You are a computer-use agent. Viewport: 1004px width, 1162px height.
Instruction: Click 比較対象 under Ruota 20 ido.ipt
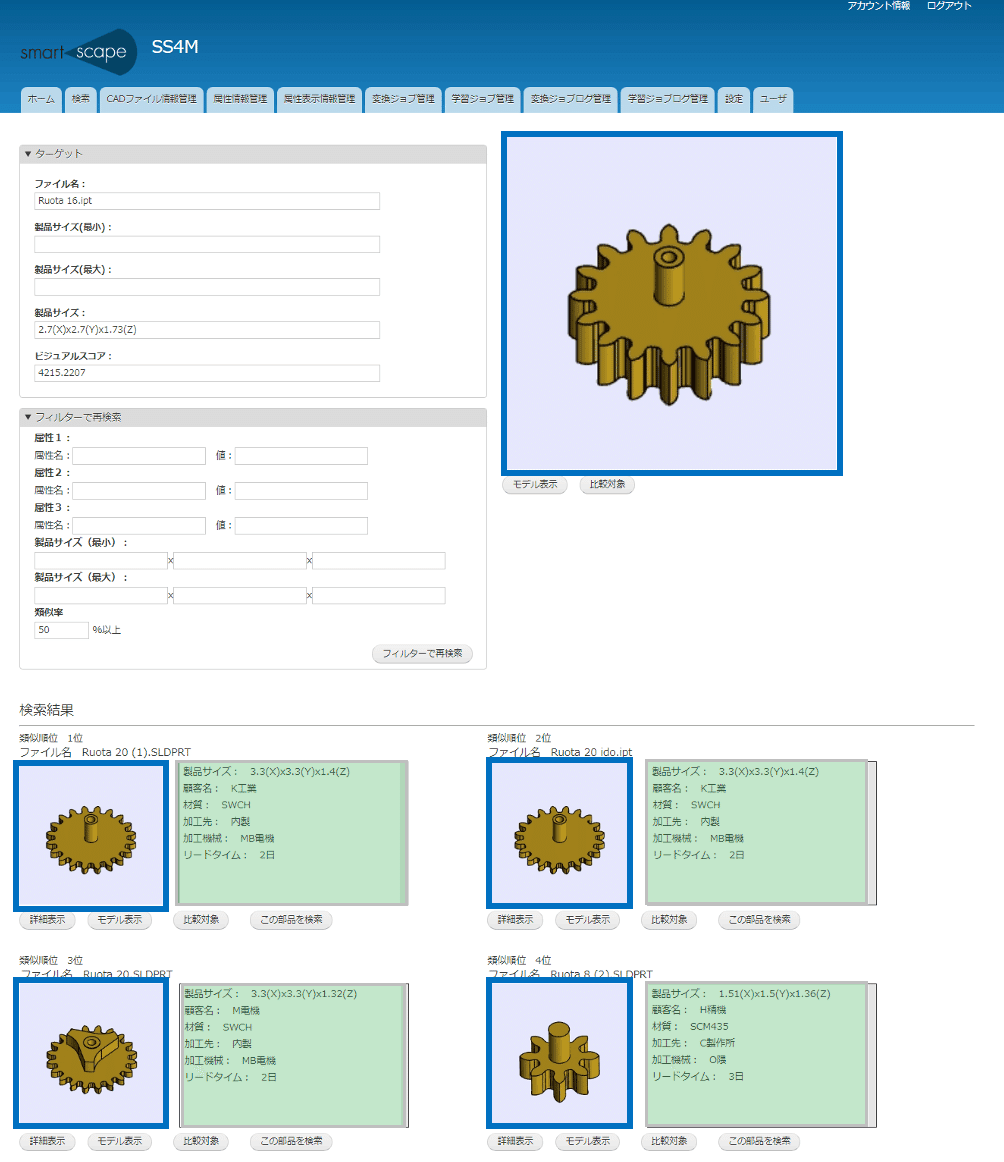(x=669, y=920)
